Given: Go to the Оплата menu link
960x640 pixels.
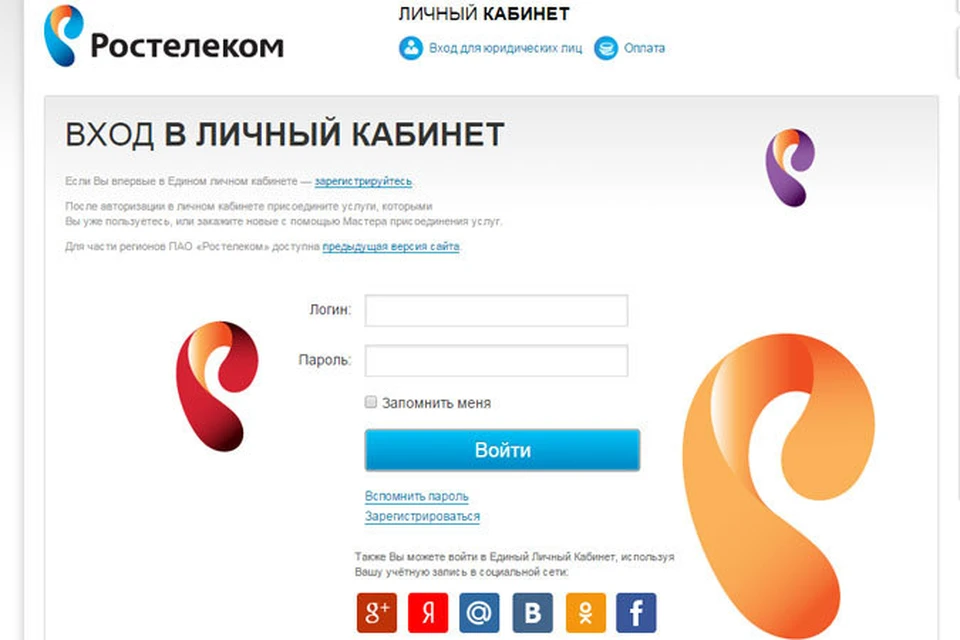Looking at the screenshot, I should coord(644,48).
